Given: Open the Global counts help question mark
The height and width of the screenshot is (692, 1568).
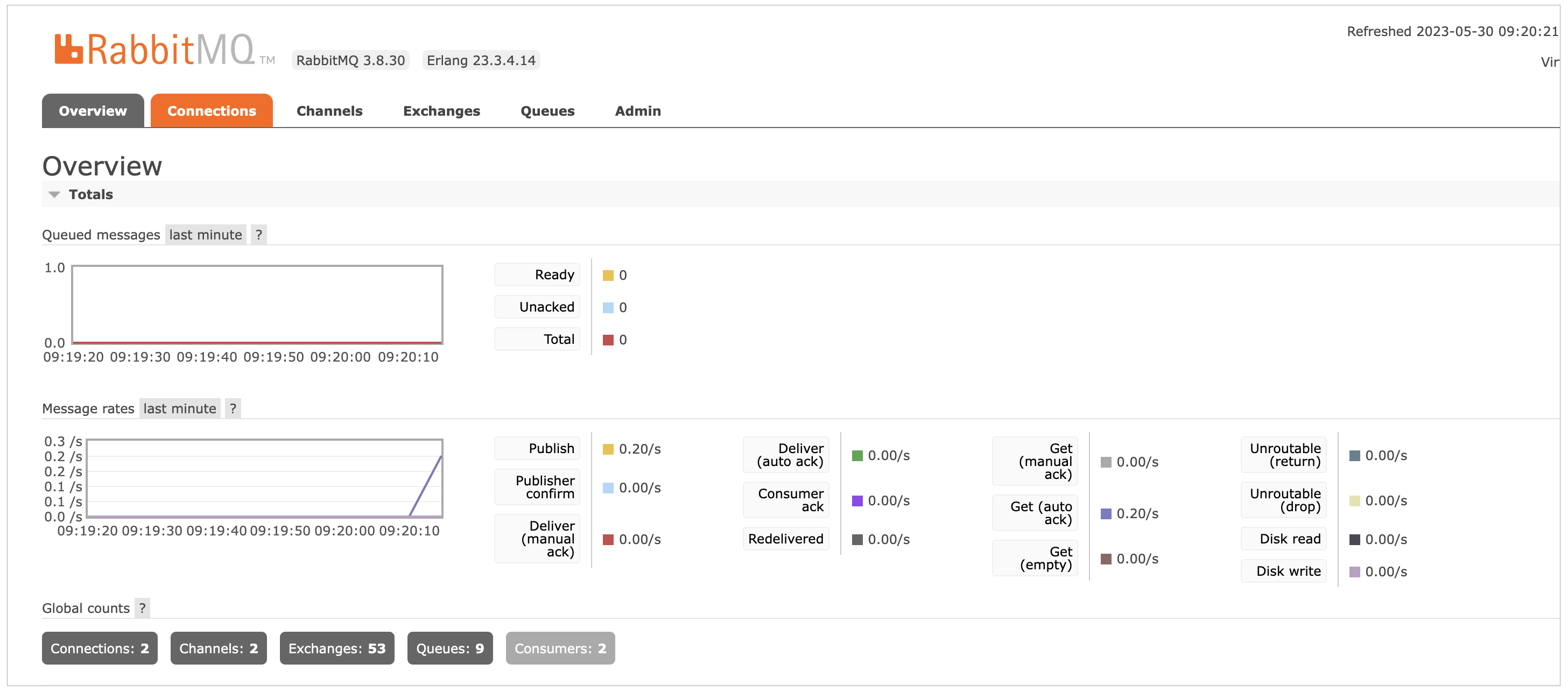Looking at the screenshot, I should 142,608.
